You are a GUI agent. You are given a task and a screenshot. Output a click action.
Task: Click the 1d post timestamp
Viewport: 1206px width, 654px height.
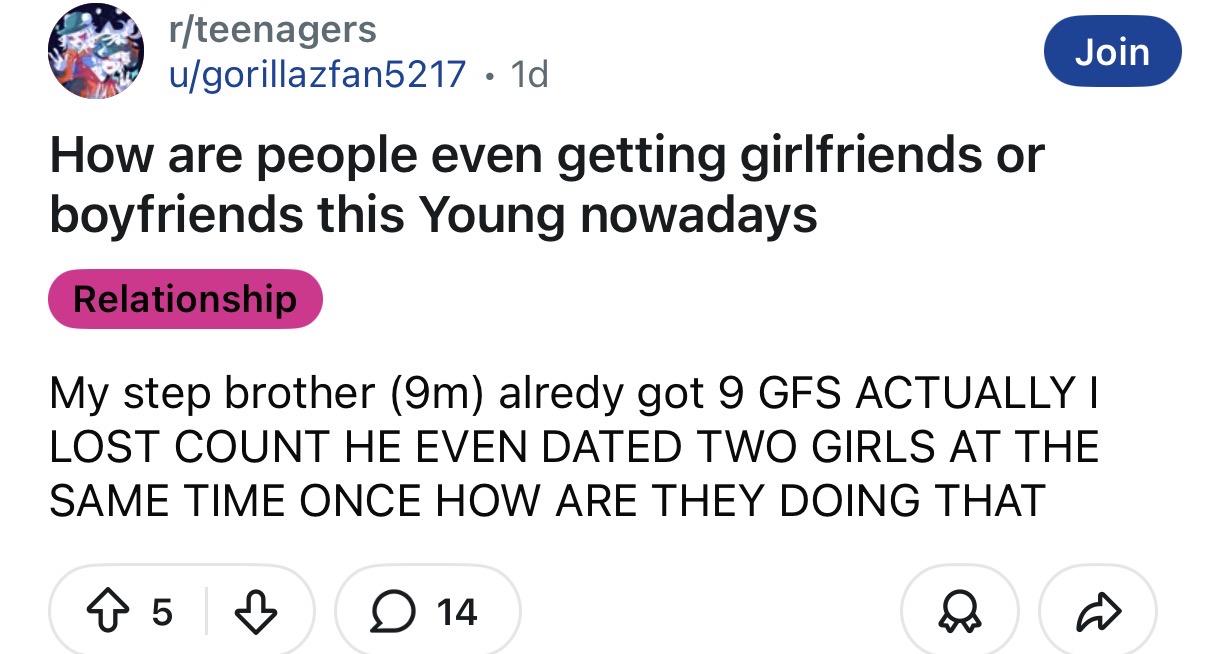coord(528,73)
